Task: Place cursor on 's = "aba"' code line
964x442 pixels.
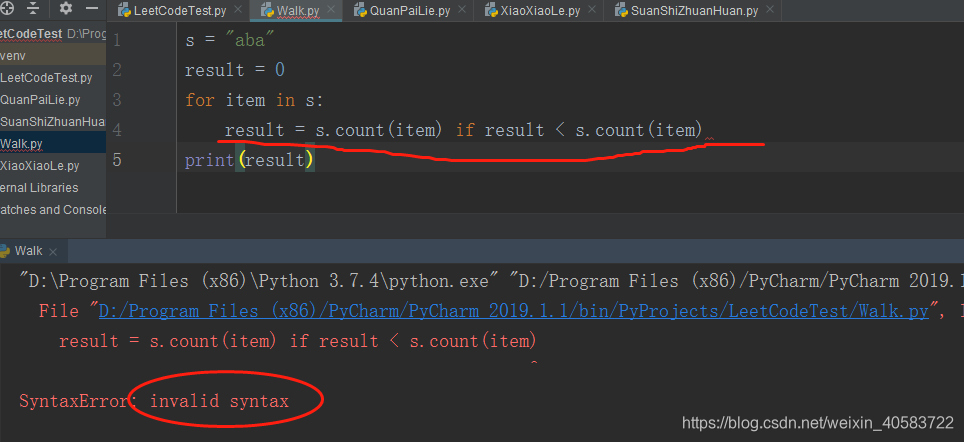Action: point(230,41)
